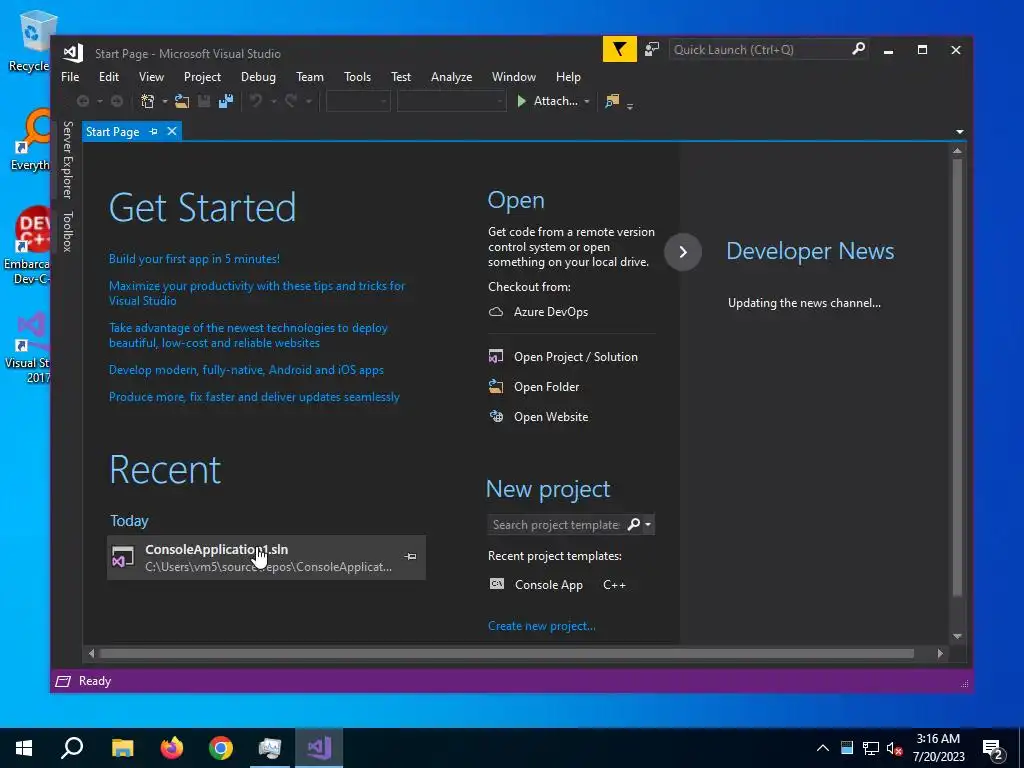Open the toolbar options overflow arrow
The width and height of the screenshot is (1024, 768).
pos(630,106)
